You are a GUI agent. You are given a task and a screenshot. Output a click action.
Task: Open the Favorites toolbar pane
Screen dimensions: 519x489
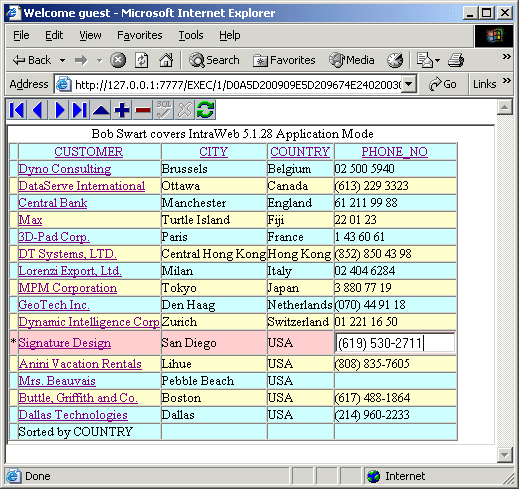[x=284, y=60]
